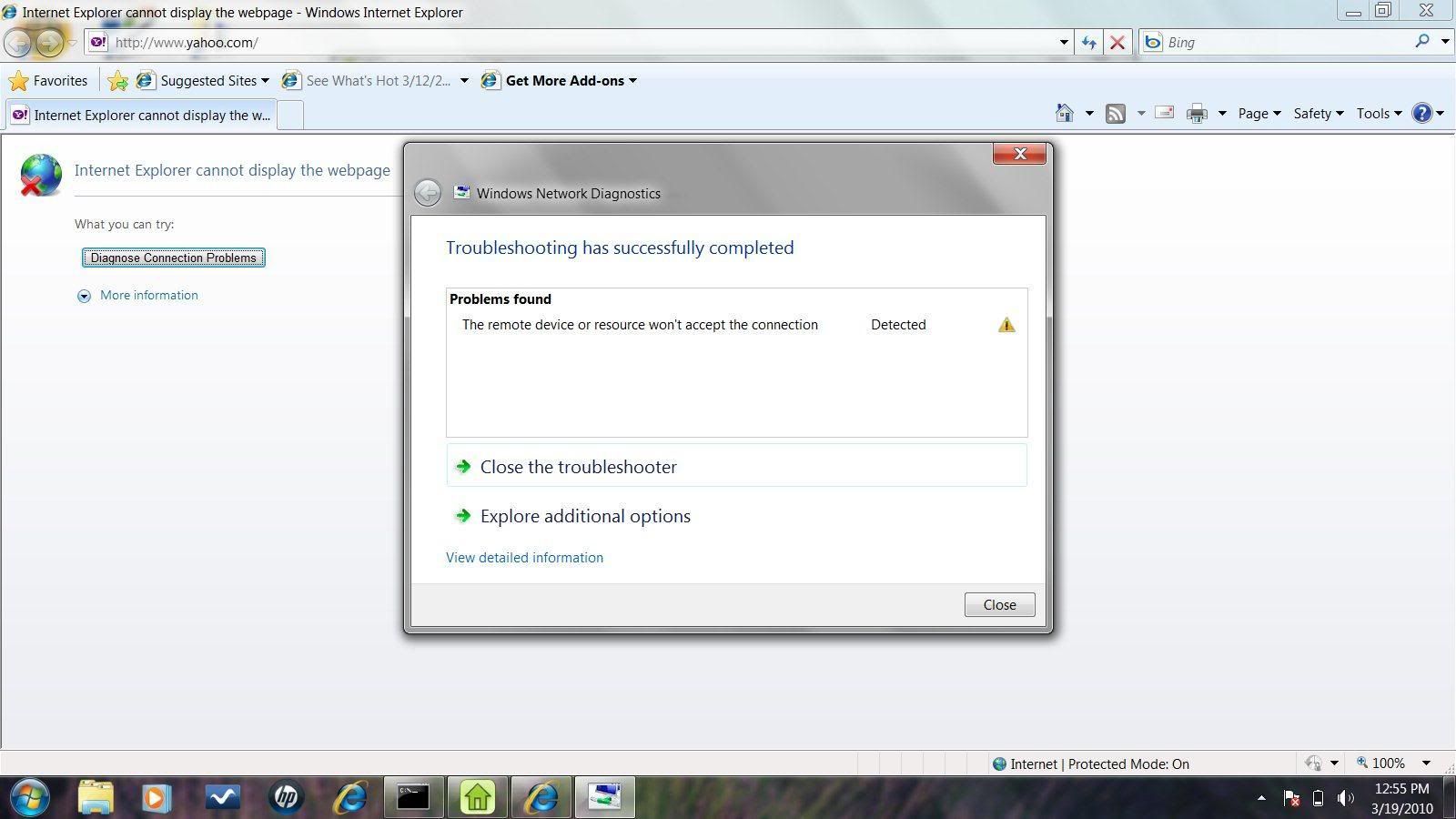The width and height of the screenshot is (1456, 819).
Task: Click the blue Help question mark icon
Action: [1421, 113]
